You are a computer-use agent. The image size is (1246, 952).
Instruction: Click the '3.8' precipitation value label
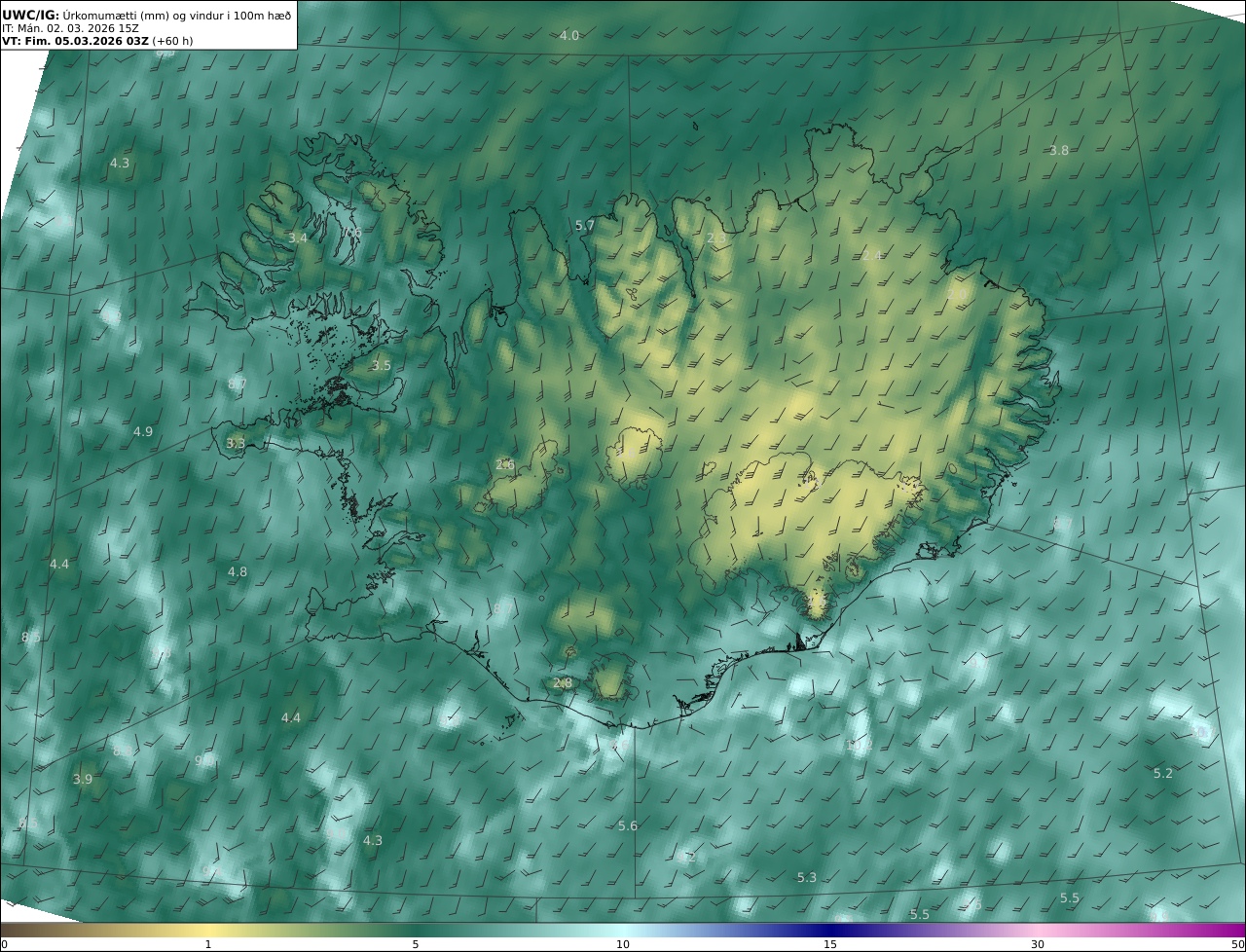click(x=1059, y=150)
